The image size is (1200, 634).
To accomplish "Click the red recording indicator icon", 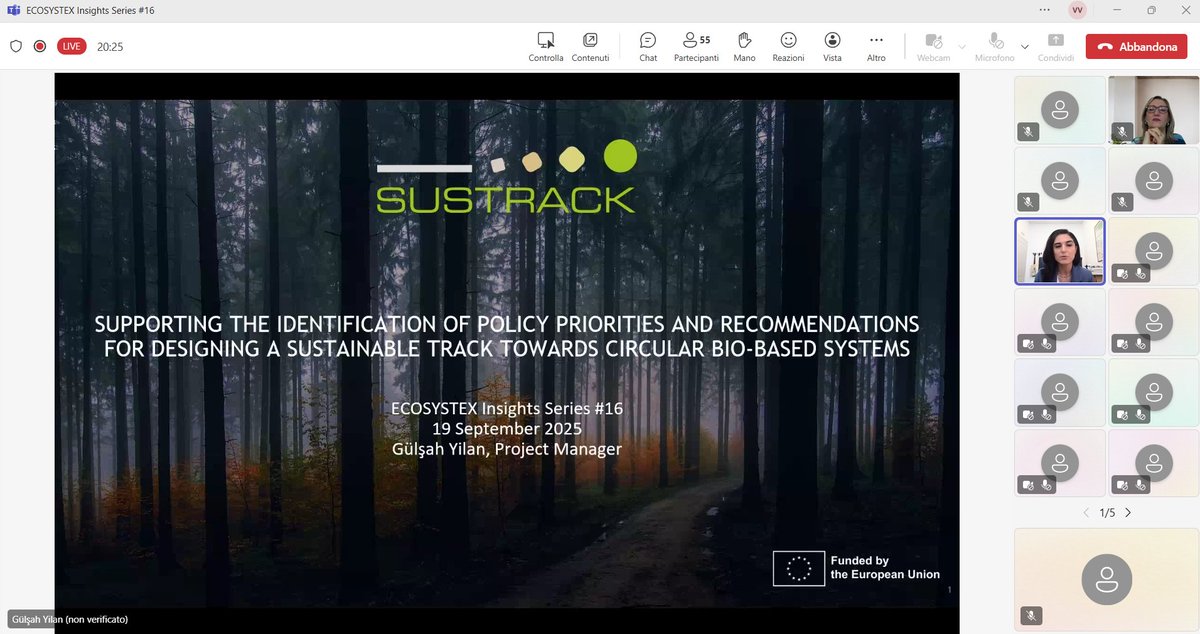I will click(x=40, y=46).
